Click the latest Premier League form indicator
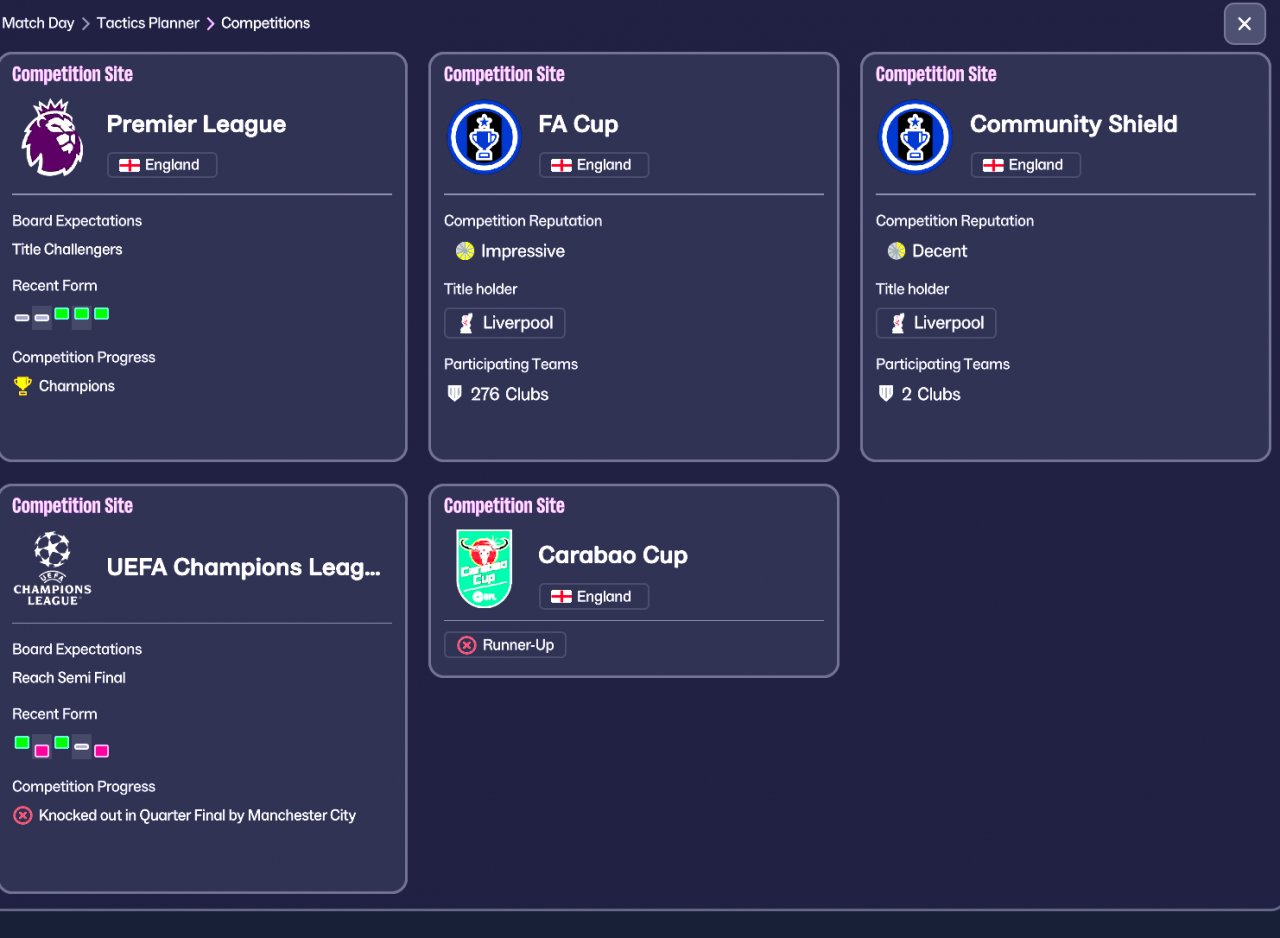The width and height of the screenshot is (1280, 938). click(x=101, y=314)
